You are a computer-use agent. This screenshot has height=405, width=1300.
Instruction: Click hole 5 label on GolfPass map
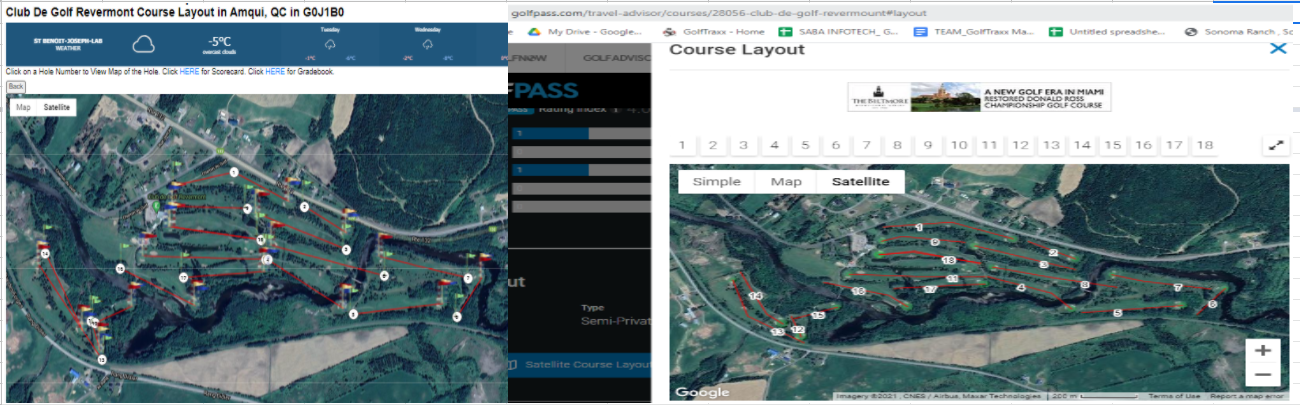click(1117, 313)
